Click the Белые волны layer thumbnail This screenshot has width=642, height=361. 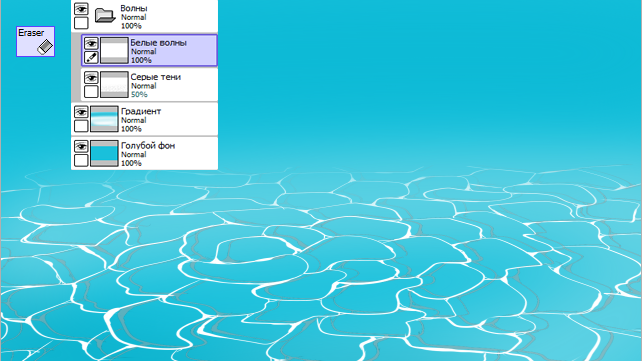pyautogui.click(x=114, y=50)
